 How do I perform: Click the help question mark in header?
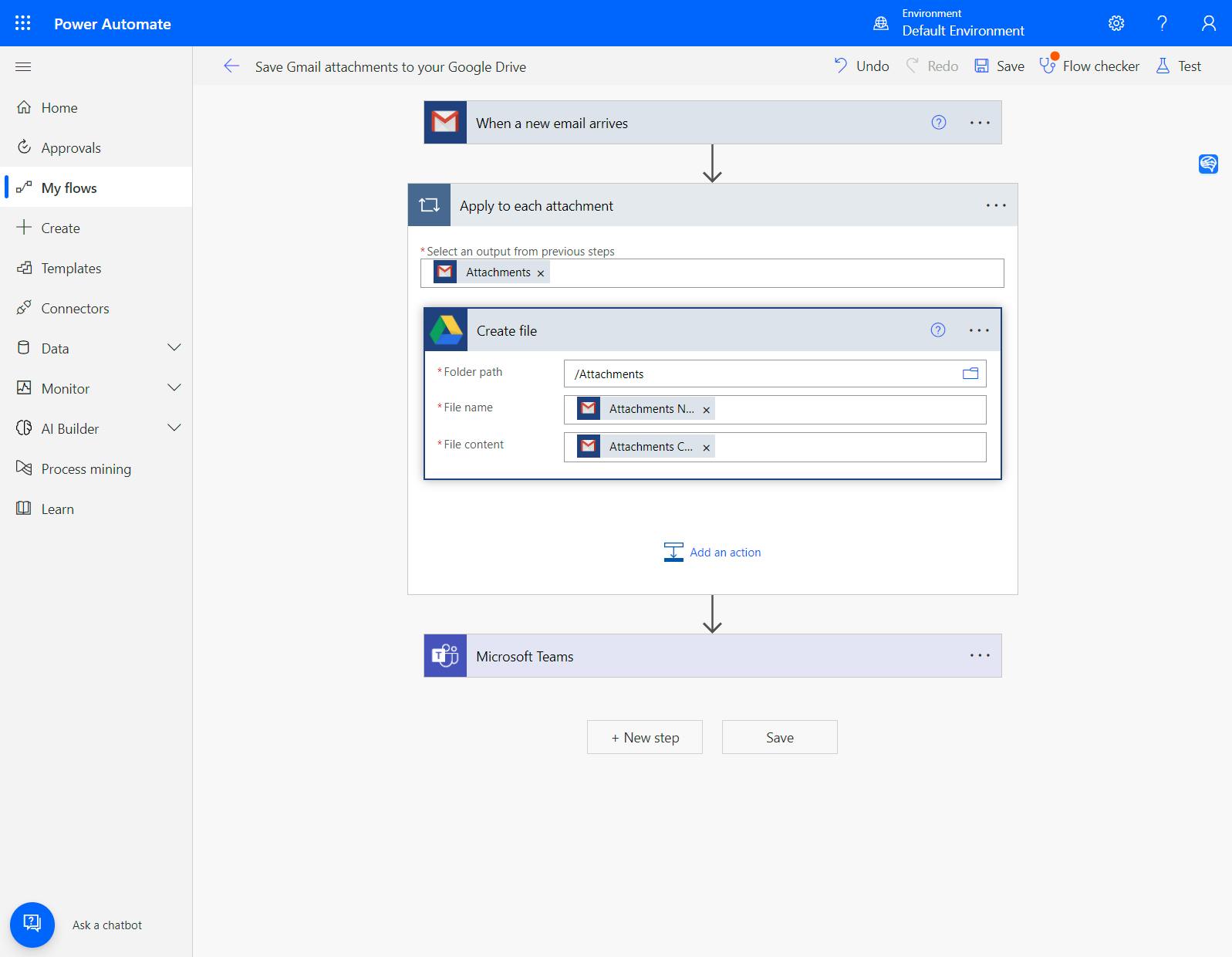(x=1163, y=23)
